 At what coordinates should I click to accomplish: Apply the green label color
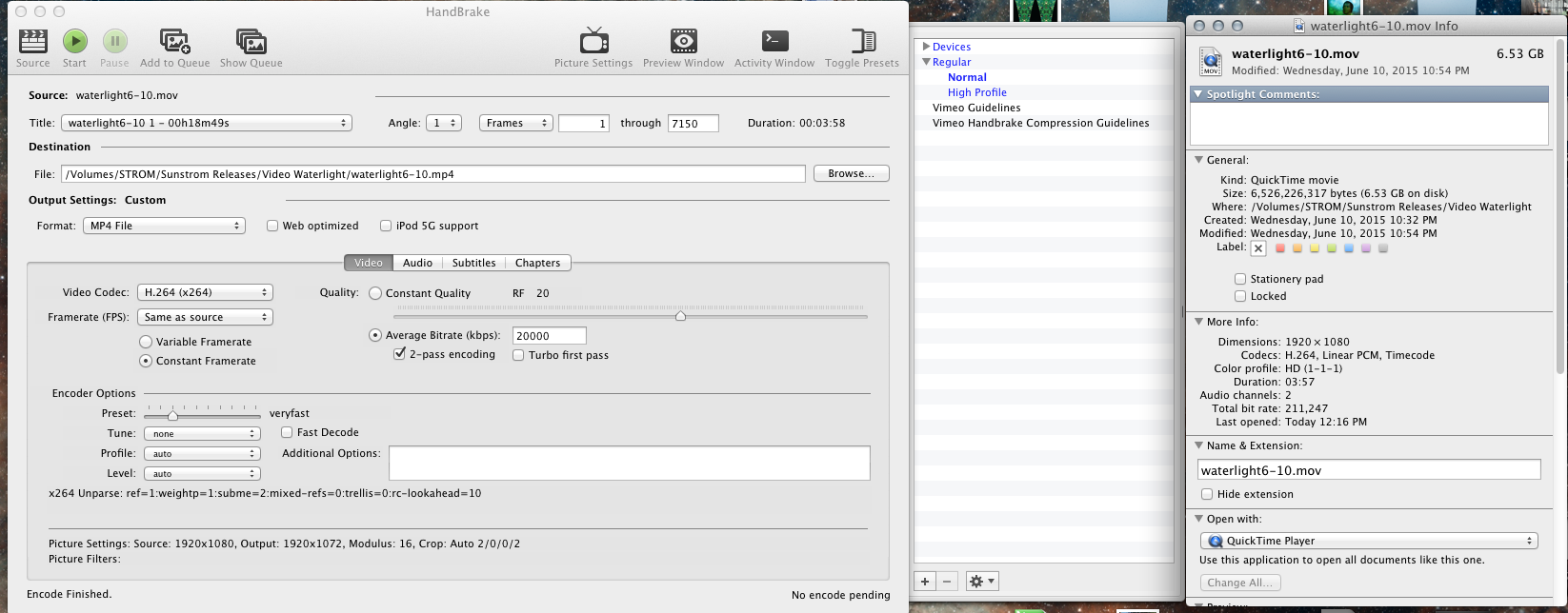[x=1332, y=248]
